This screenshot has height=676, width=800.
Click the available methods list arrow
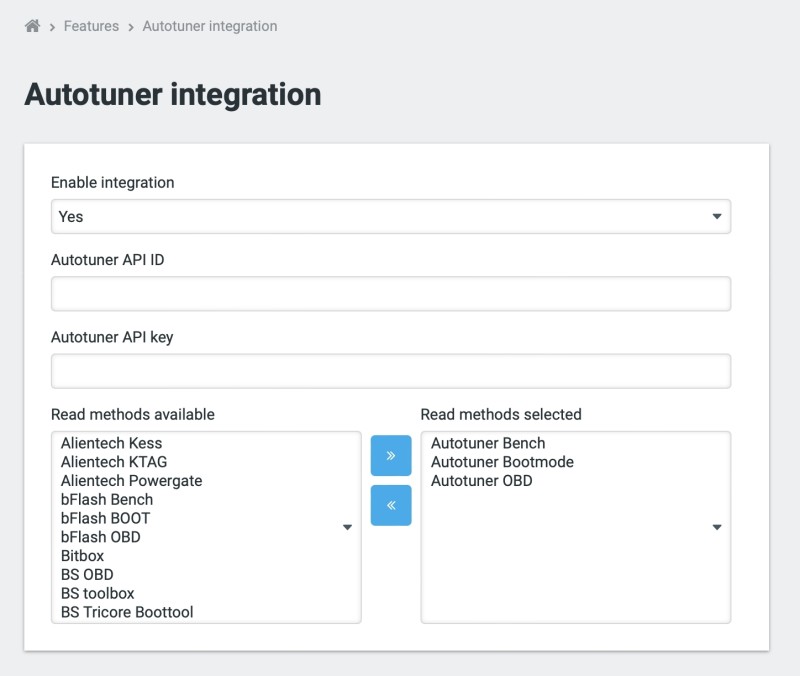[x=347, y=527]
